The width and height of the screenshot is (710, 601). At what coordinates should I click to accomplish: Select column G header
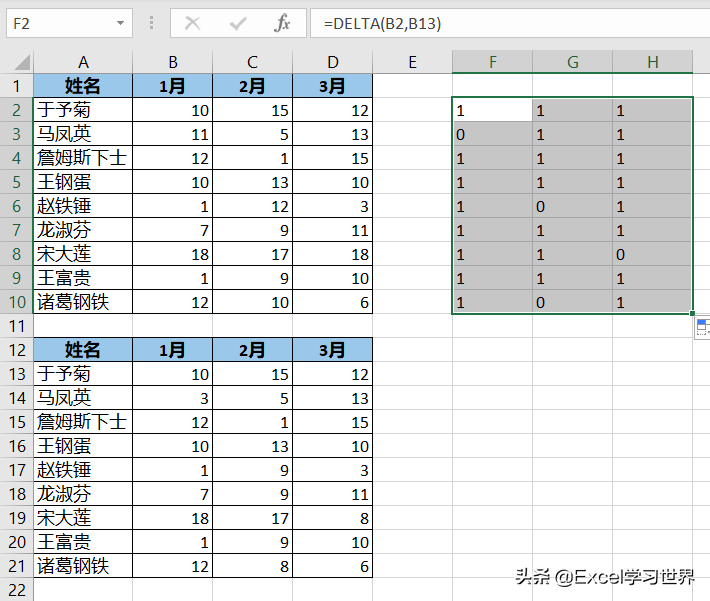[572, 62]
